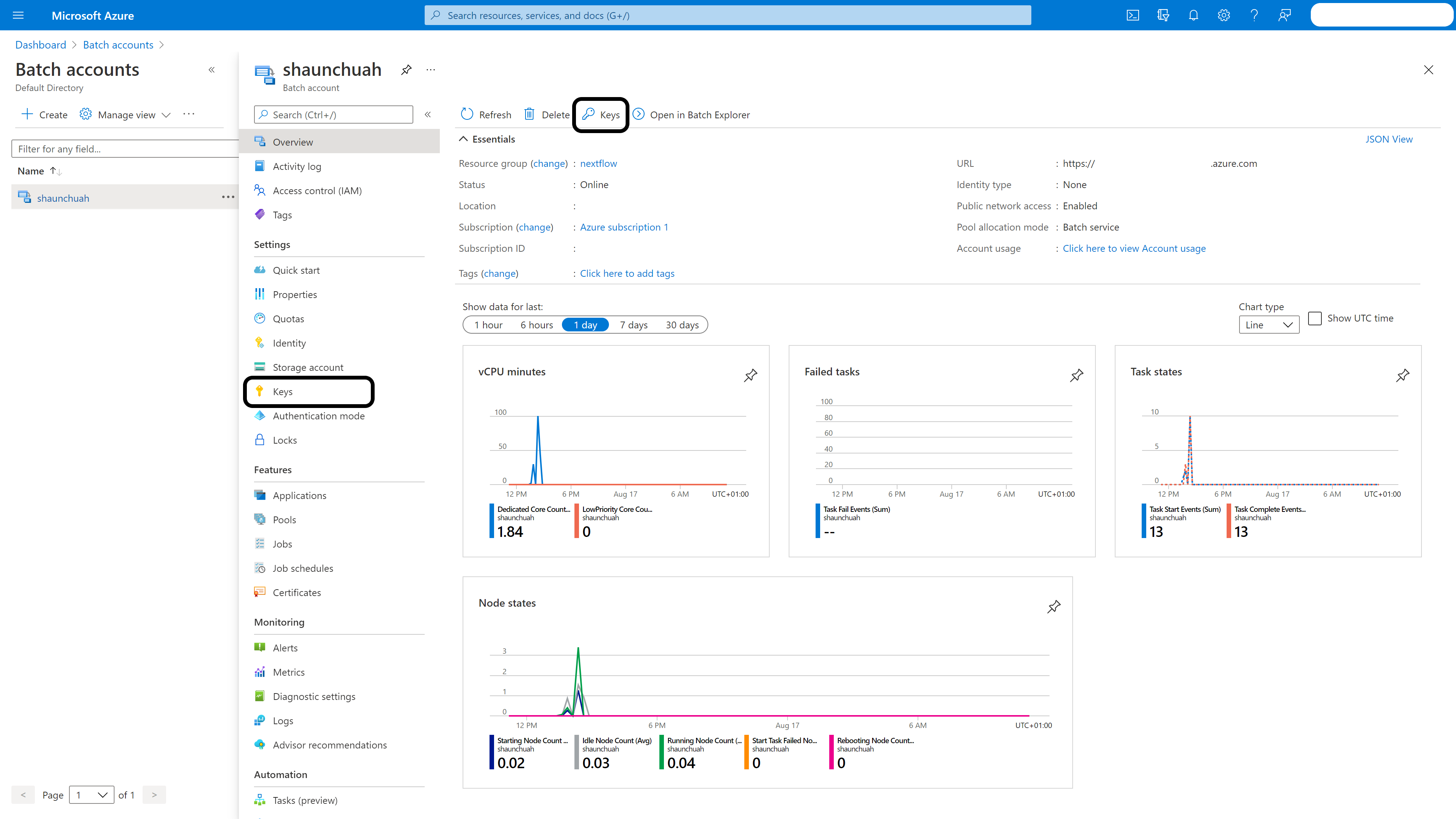
Task: Tick the Show UTC time checkbox
Action: point(1315,318)
